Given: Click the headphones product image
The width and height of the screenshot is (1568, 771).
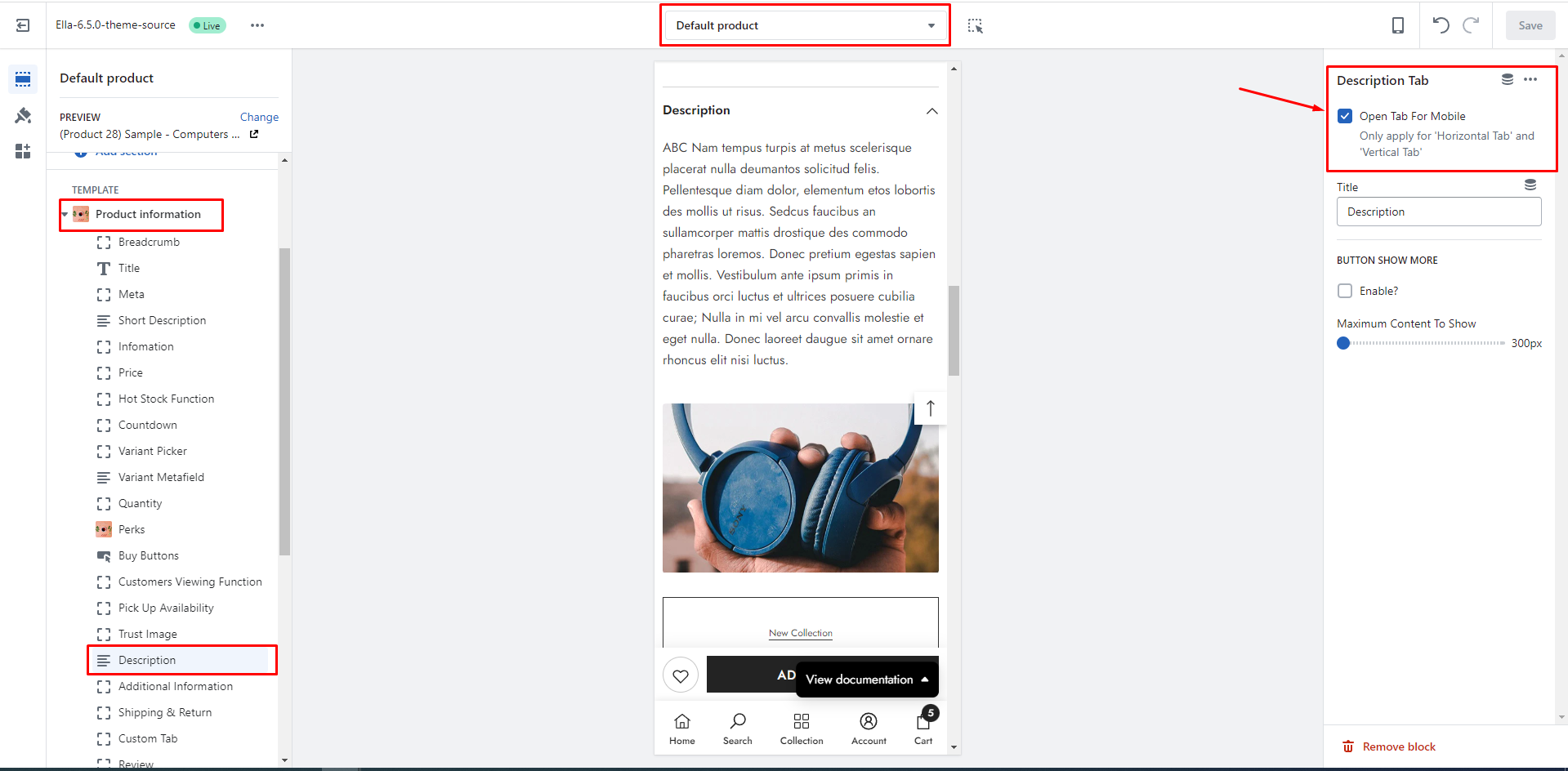Looking at the screenshot, I should click(x=800, y=488).
